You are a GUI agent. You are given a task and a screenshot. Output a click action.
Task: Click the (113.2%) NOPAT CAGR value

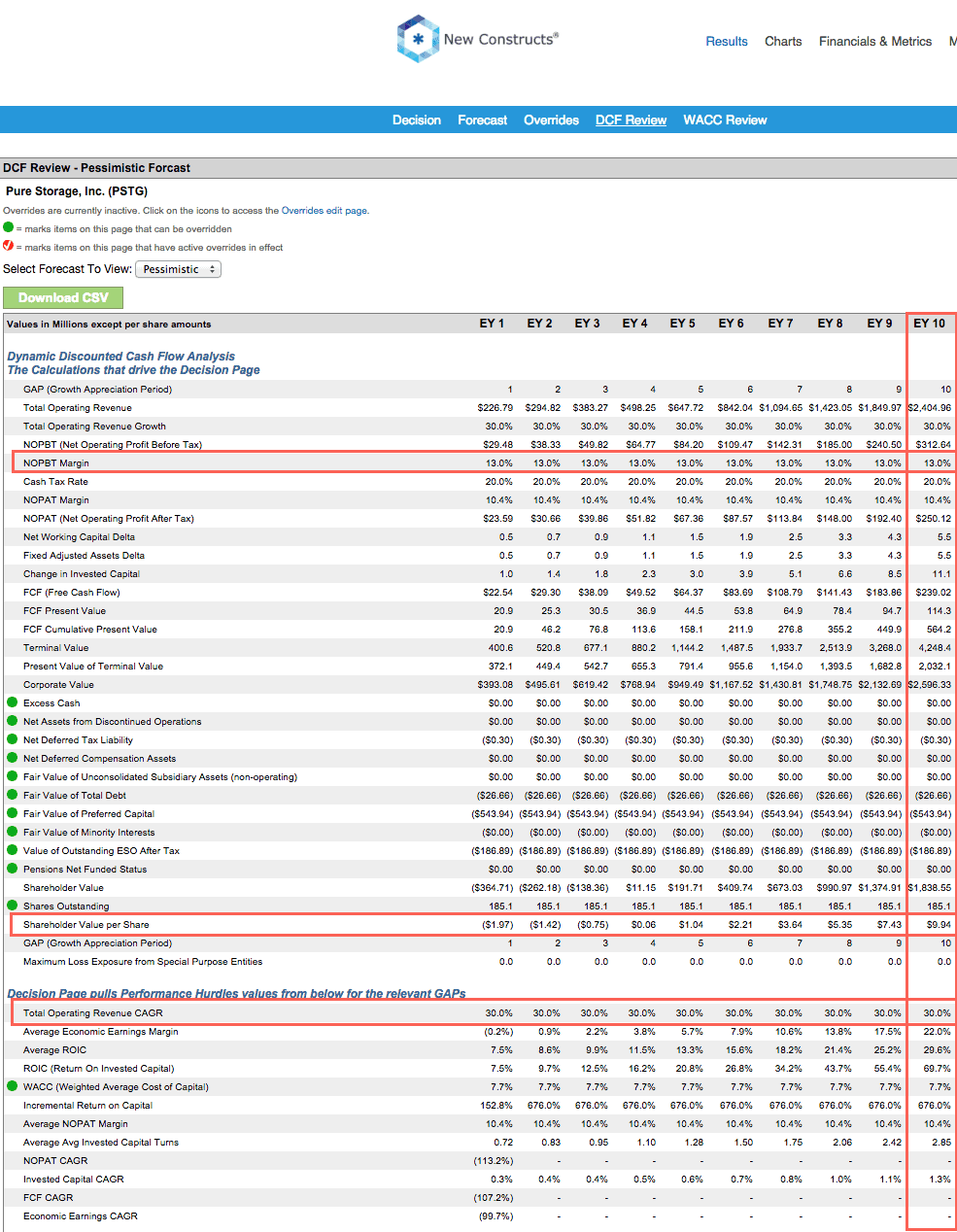(494, 1161)
